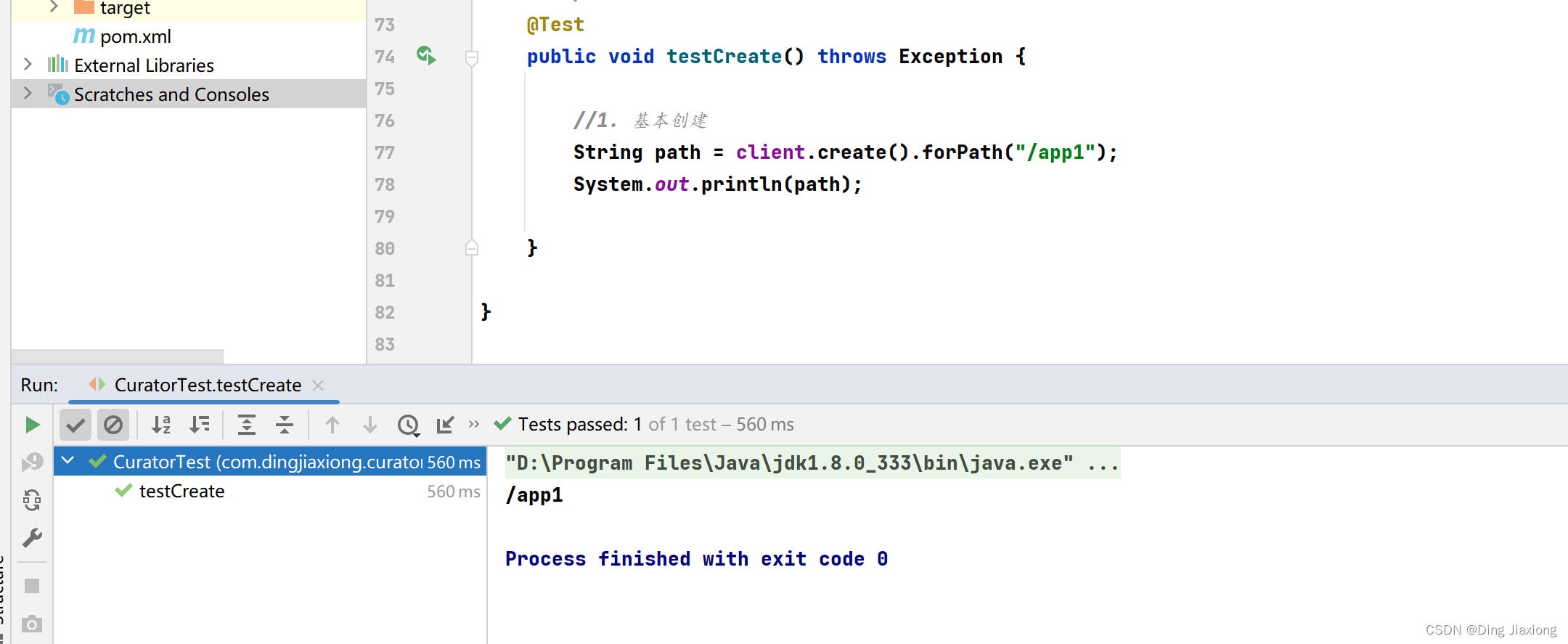Expand all test tree nodes

[x=247, y=425]
